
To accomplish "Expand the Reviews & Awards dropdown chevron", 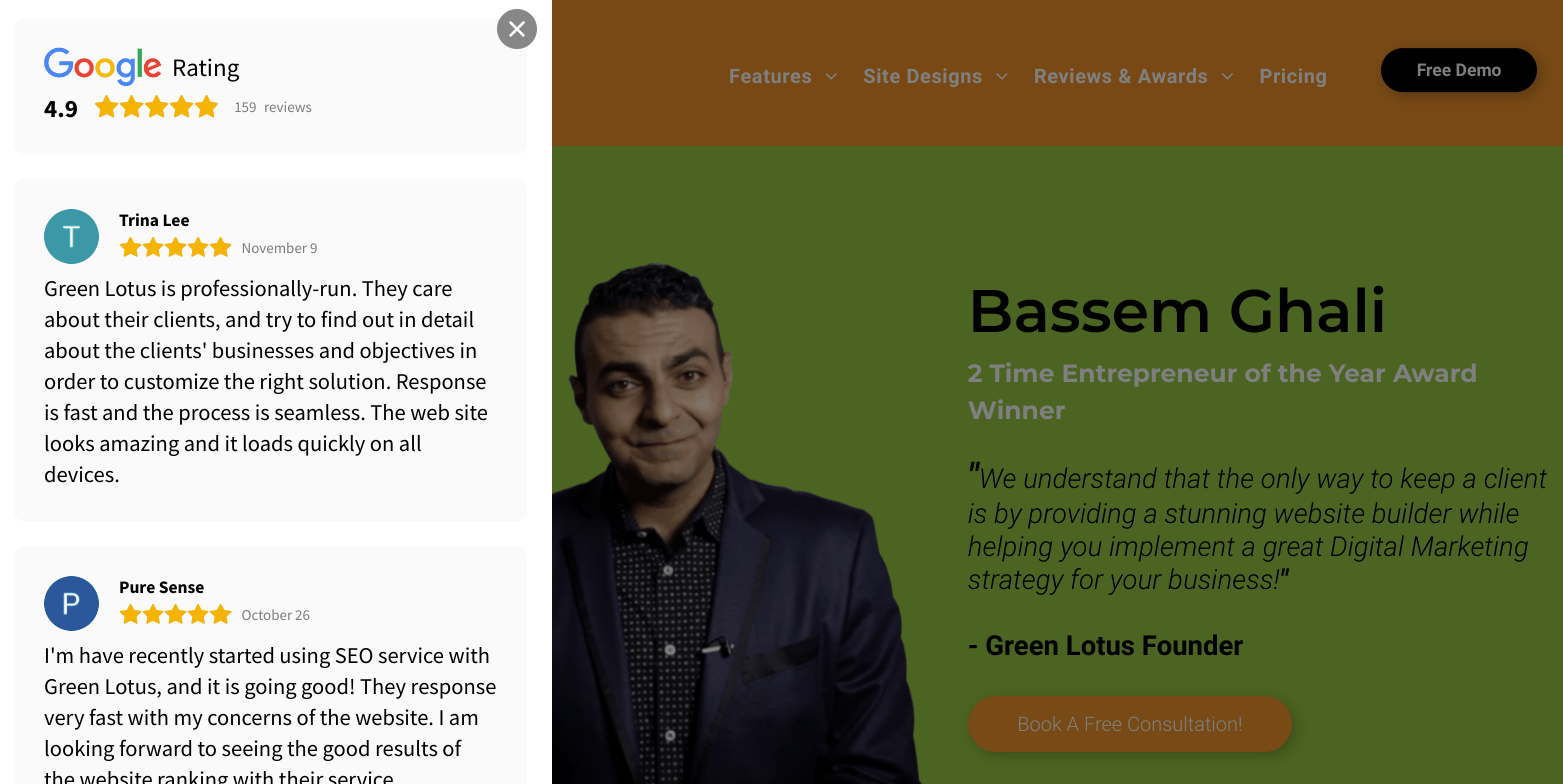I will tap(1228, 76).
